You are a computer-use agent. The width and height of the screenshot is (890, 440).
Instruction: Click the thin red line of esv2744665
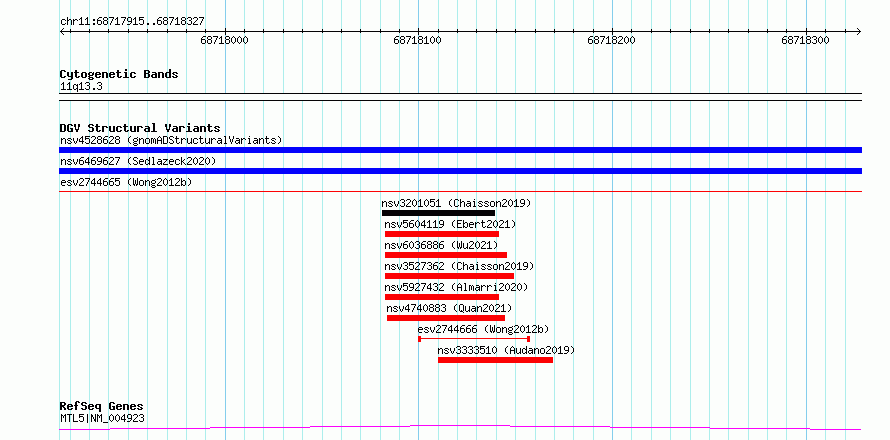pos(460,192)
